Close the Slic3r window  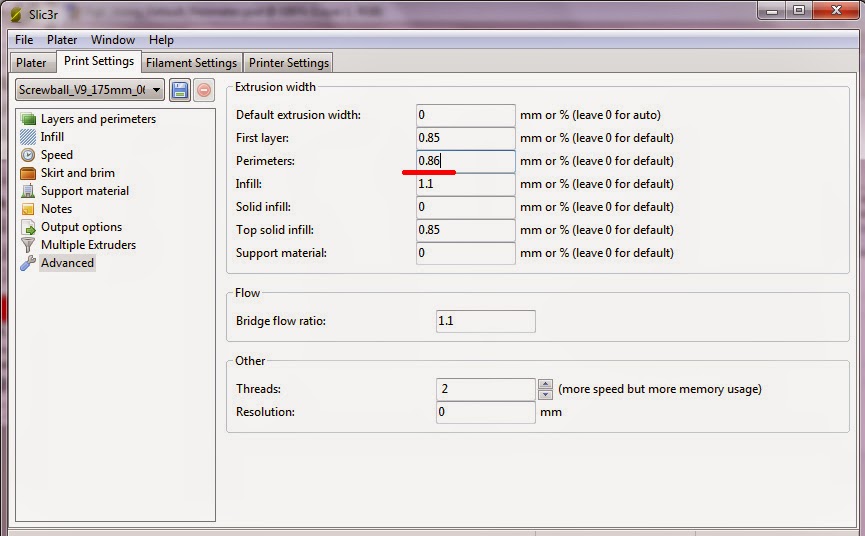pyautogui.click(x=836, y=10)
